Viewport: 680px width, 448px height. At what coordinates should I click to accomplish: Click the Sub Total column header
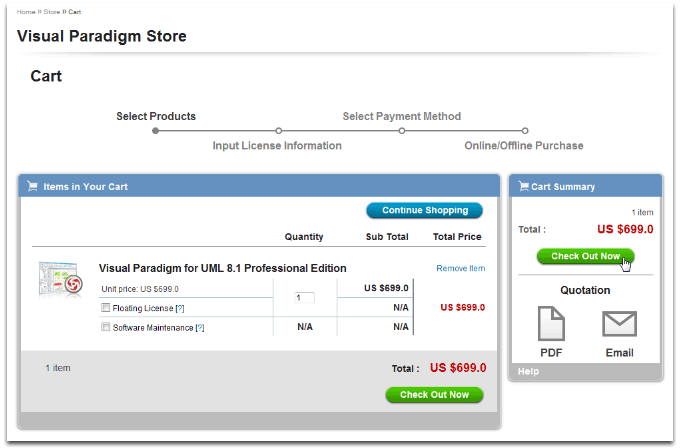pyautogui.click(x=387, y=237)
